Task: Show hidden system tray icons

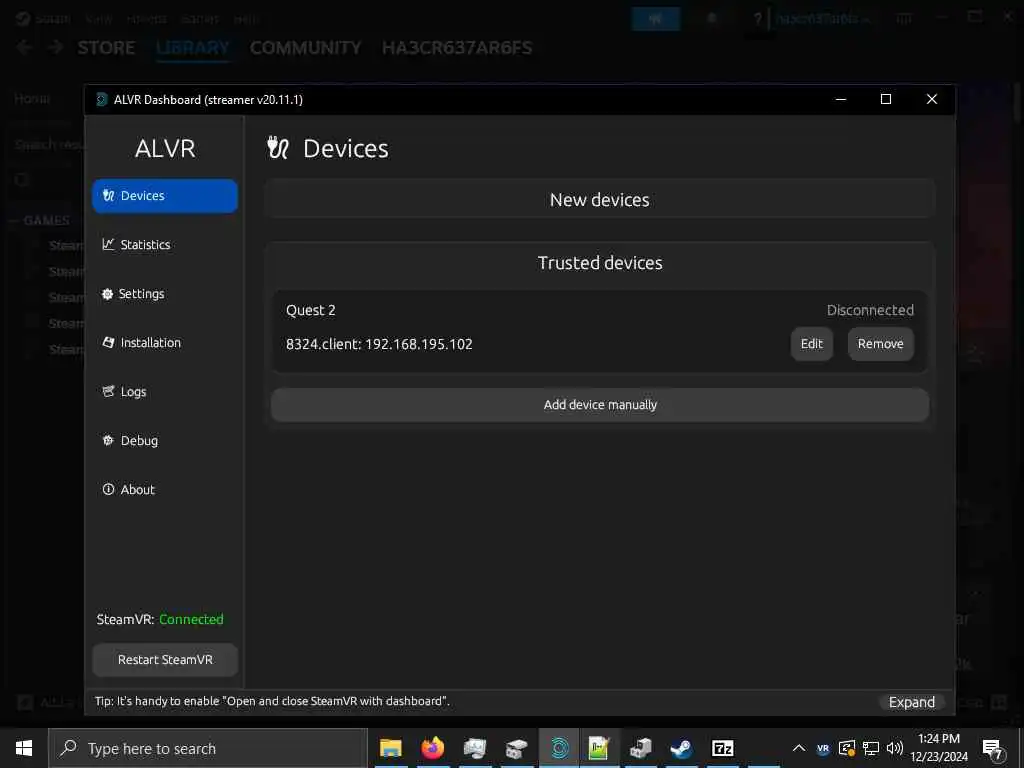Action: click(799, 748)
